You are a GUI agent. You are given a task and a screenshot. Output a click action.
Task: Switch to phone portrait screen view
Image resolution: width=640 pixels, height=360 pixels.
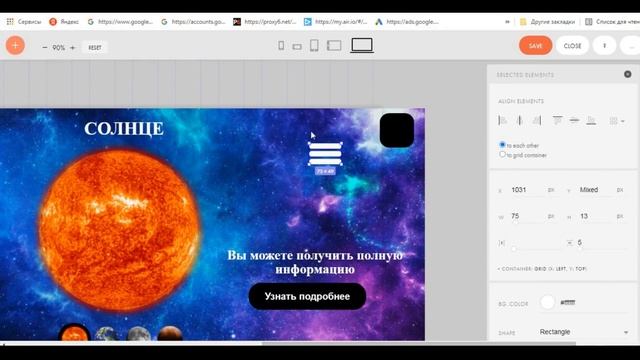coord(281,45)
